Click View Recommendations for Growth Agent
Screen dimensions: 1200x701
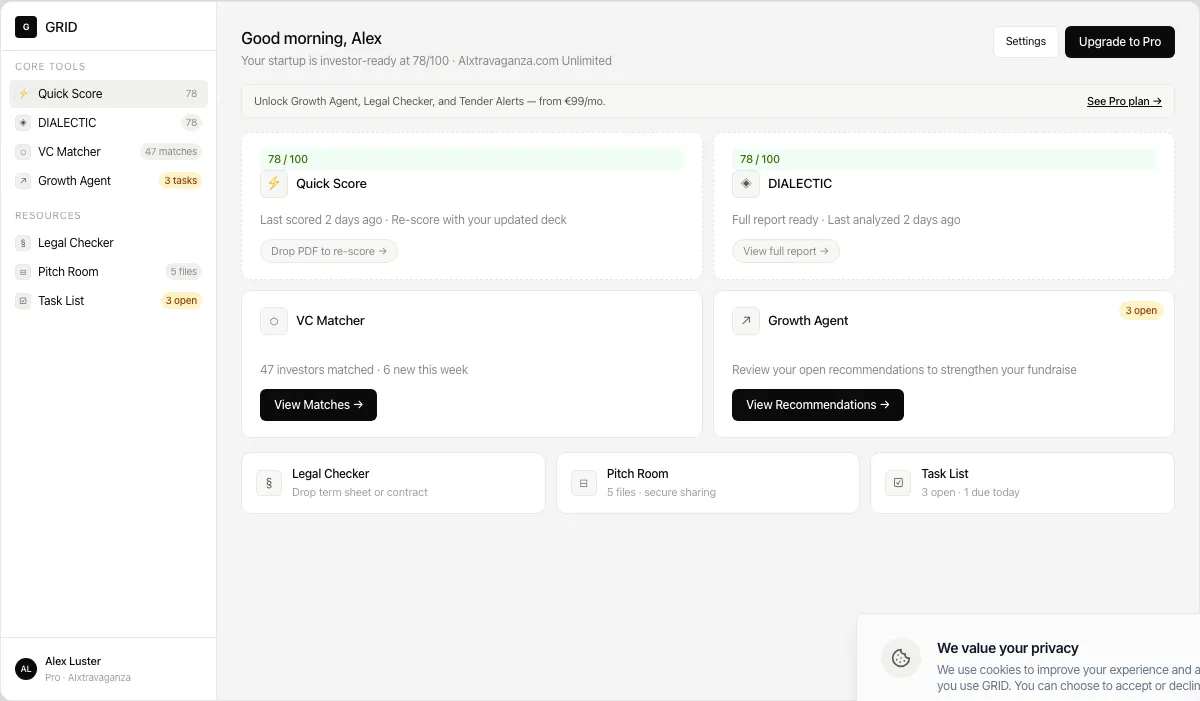pos(817,404)
